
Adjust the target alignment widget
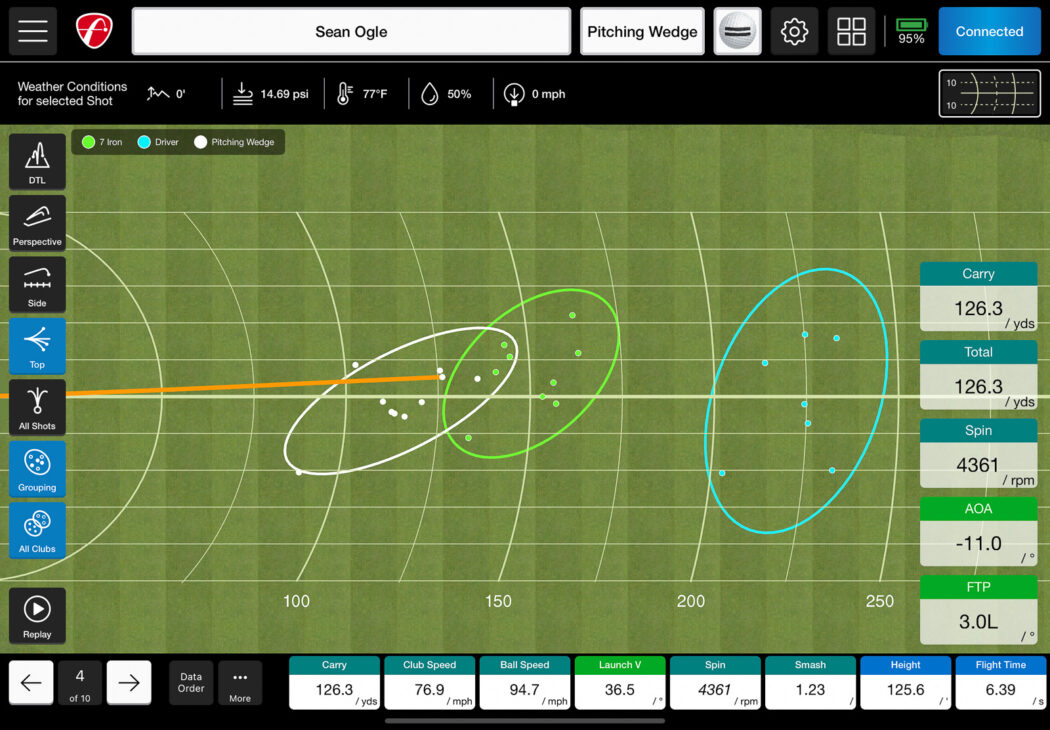pos(989,93)
